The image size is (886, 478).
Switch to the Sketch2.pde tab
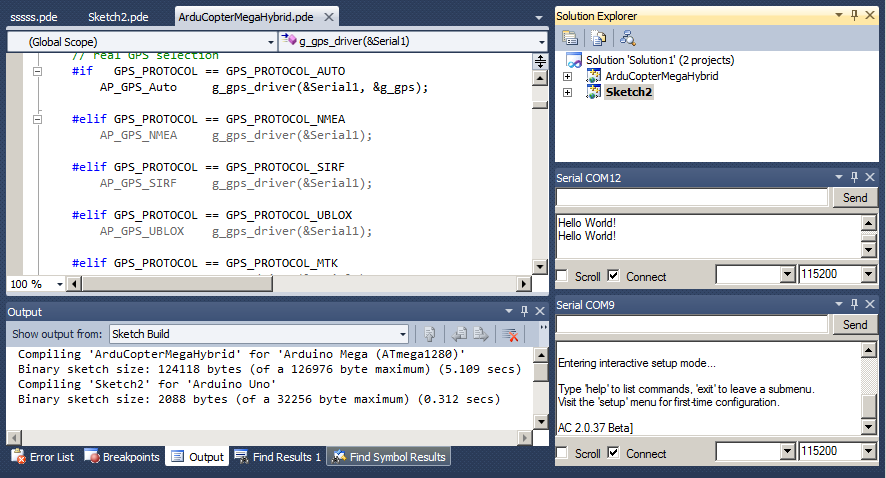pos(118,17)
